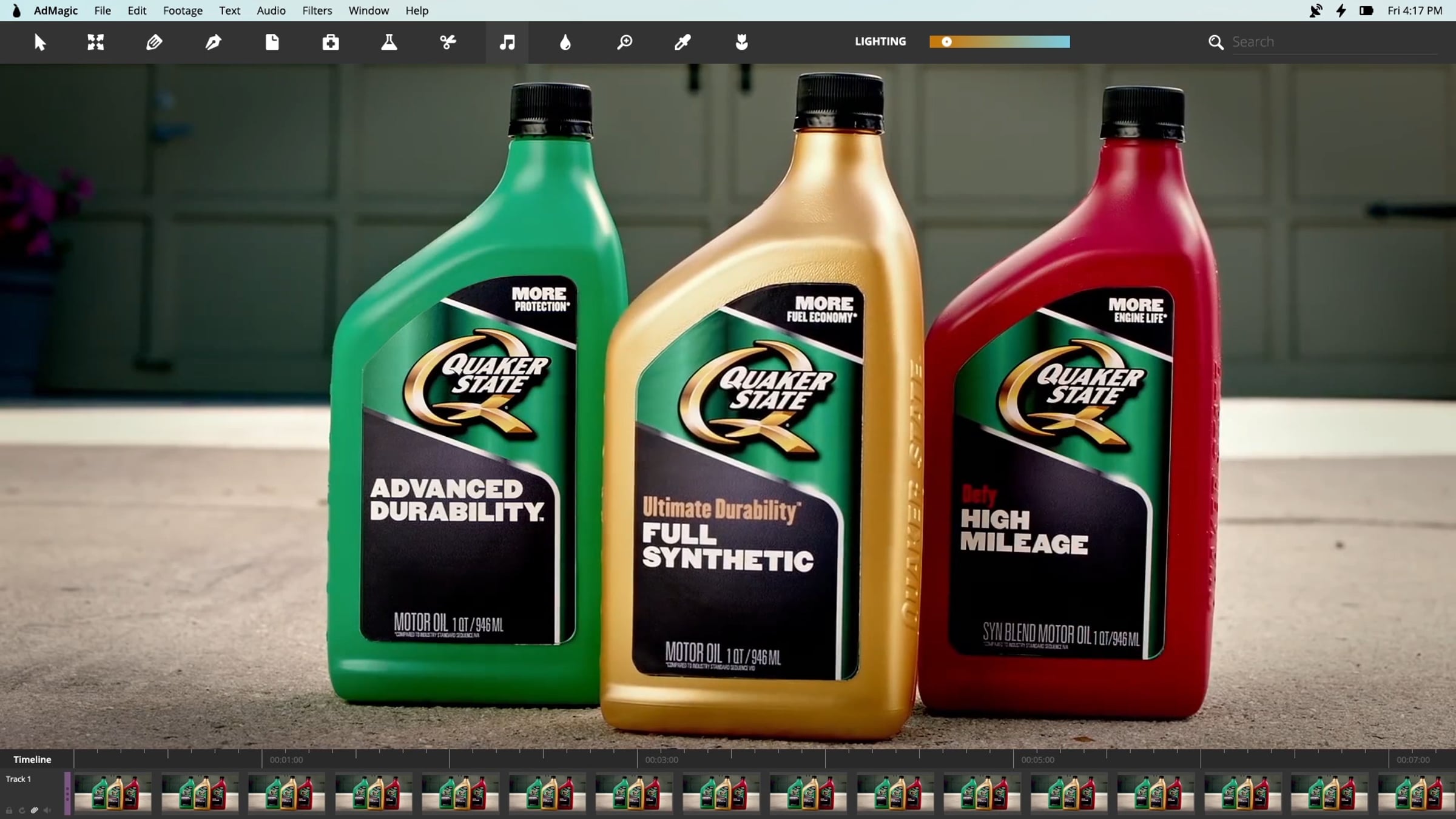Click the lab flask icon
This screenshot has width=1456, height=819.
click(x=389, y=42)
